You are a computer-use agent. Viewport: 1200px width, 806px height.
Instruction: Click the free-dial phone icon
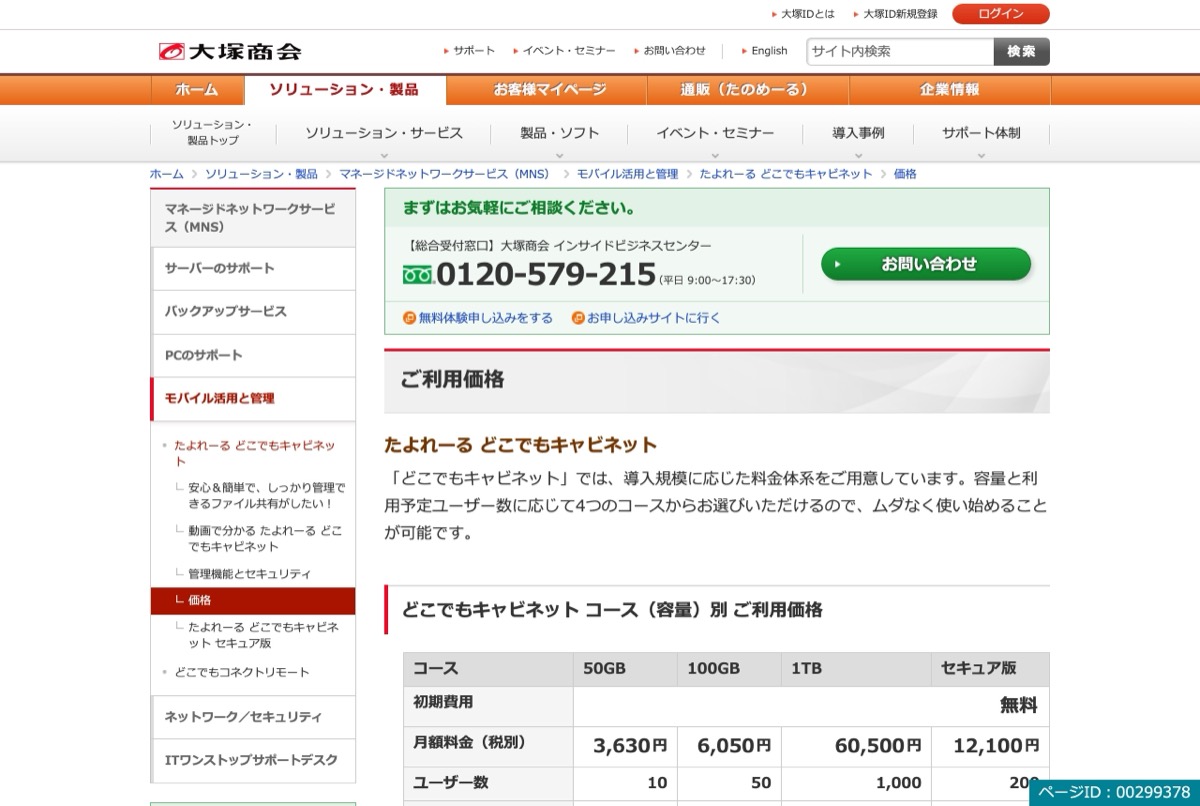(x=417, y=274)
